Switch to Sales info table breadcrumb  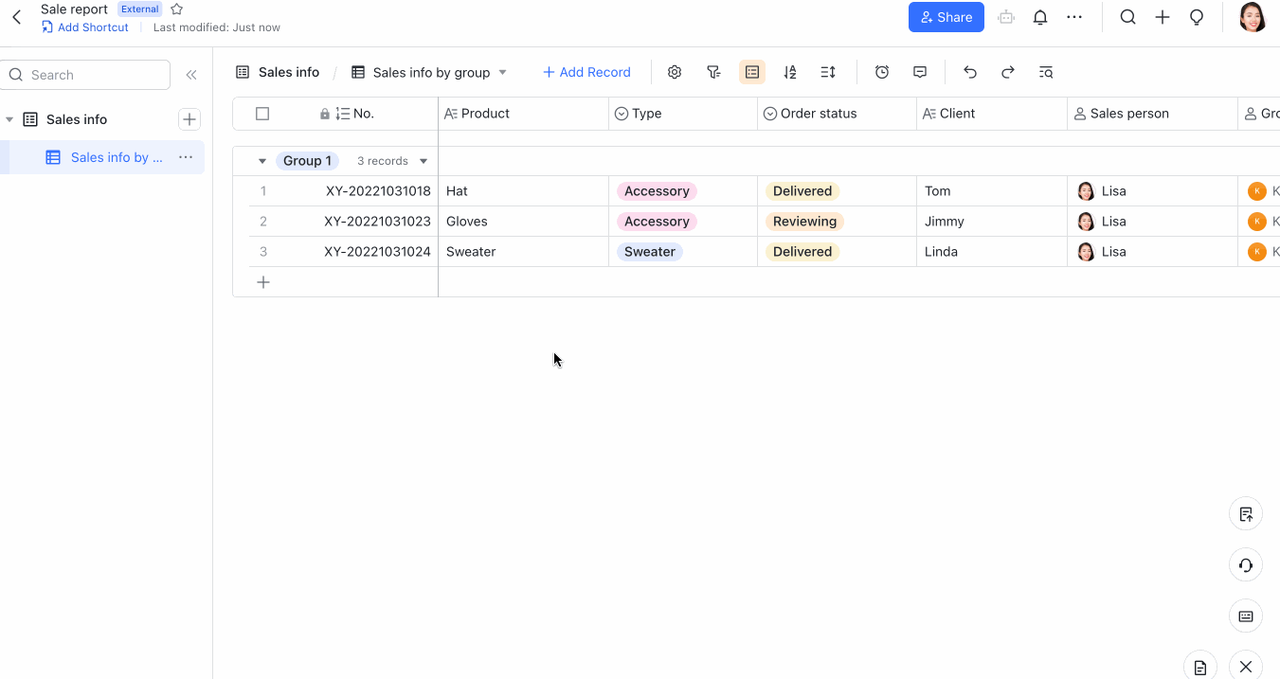[278, 72]
